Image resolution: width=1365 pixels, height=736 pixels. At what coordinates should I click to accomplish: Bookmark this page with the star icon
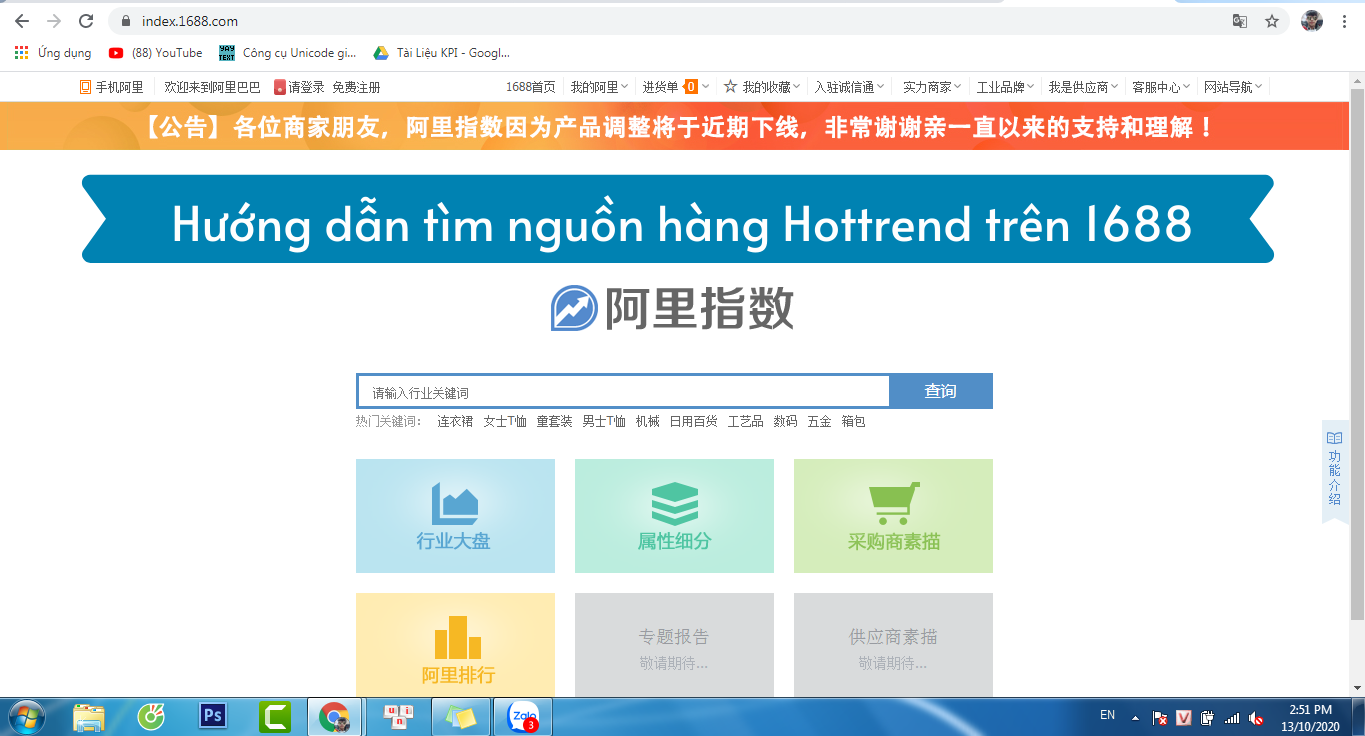pyautogui.click(x=1272, y=21)
